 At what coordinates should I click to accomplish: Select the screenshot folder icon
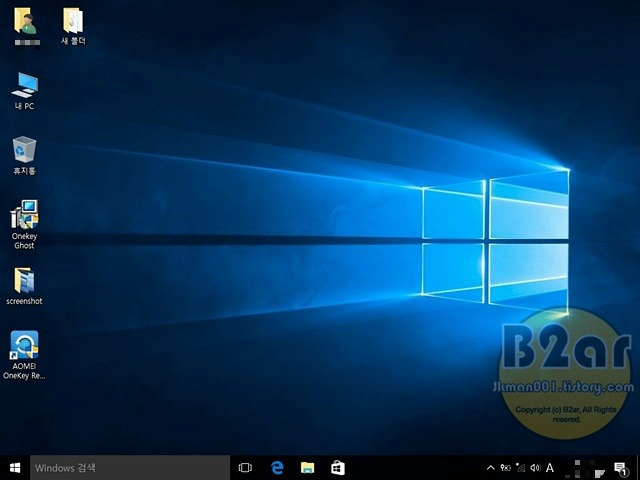(x=24, y=280)
